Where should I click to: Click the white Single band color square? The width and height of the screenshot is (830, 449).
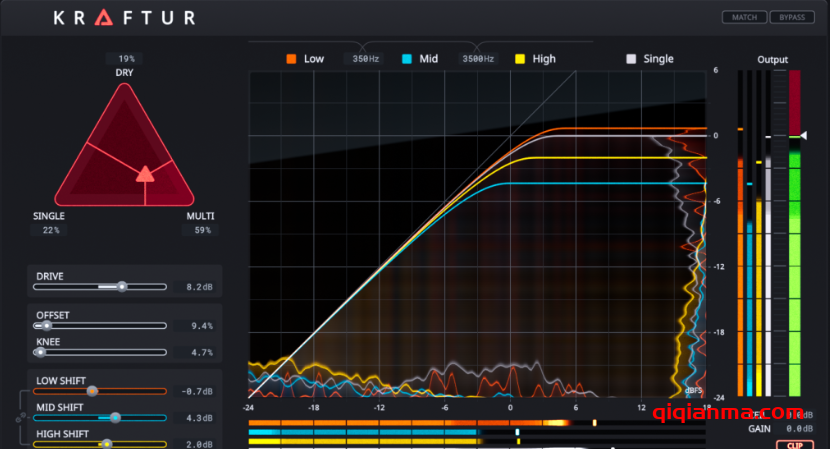point(631,59)
